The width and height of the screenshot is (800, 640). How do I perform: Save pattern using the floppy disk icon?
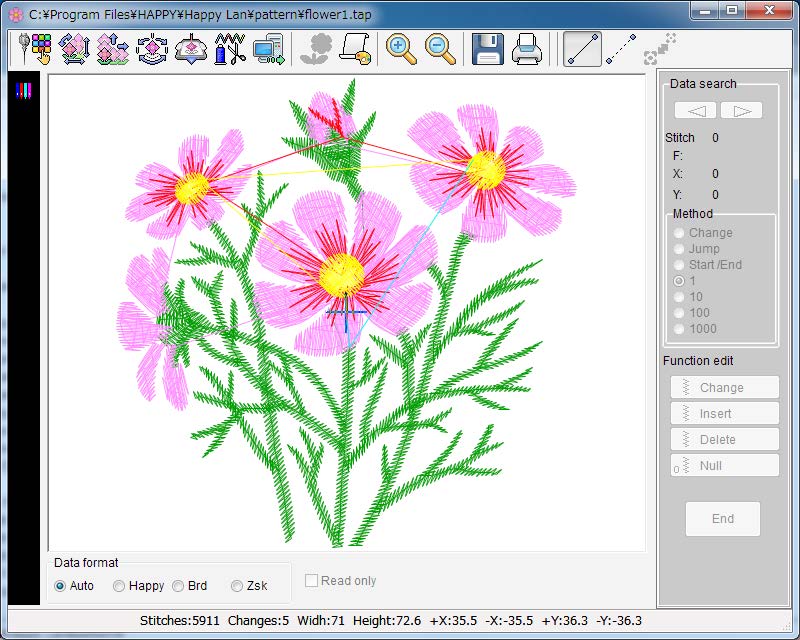pos(487,48)
